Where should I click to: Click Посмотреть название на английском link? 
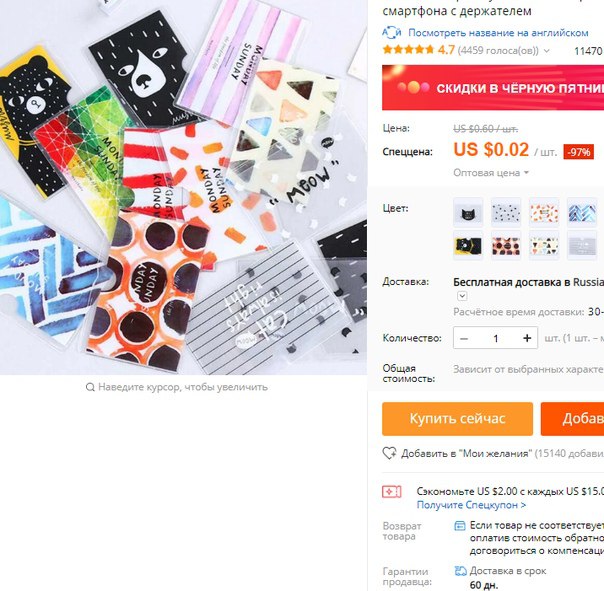[x=498, y=33]
